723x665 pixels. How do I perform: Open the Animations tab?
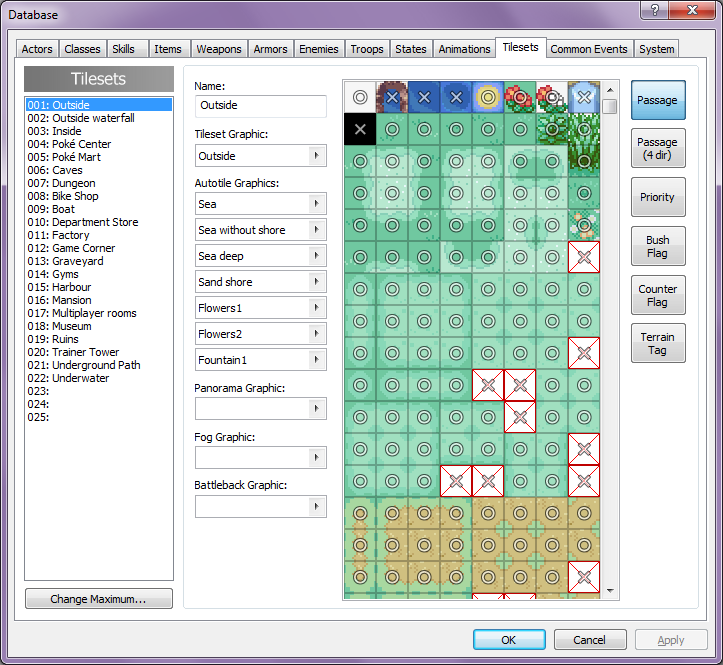(464, 49)
